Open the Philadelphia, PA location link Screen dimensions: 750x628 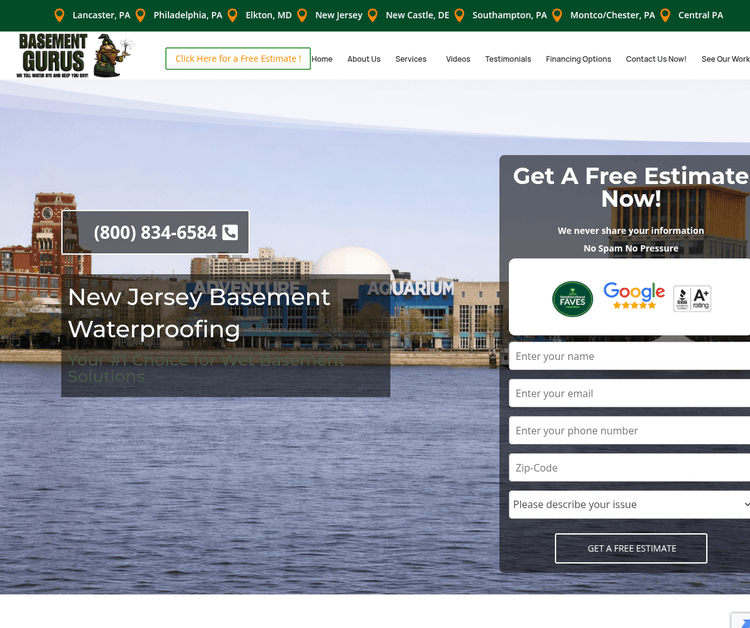coord(188,15)
